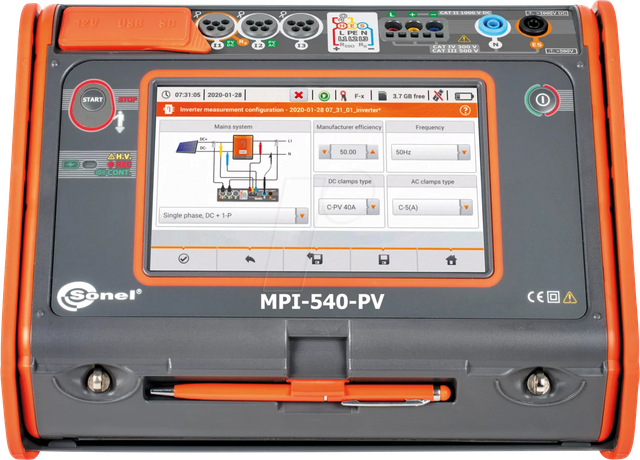Tap the battery level icon
The width and height of the screenshot is (640, 460).
[464, 96]
